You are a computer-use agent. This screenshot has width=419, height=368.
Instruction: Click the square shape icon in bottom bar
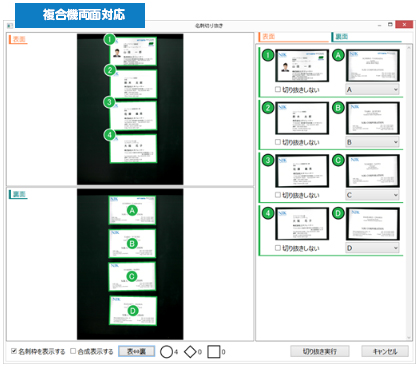[214, 352]
